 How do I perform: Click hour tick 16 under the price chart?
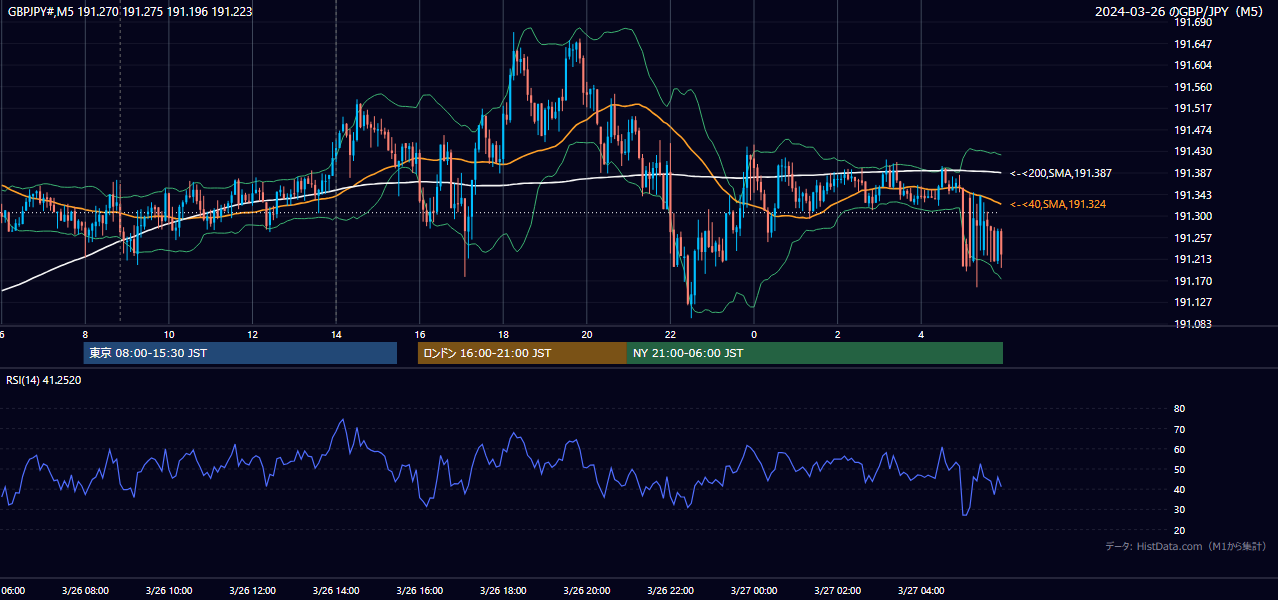420,335
